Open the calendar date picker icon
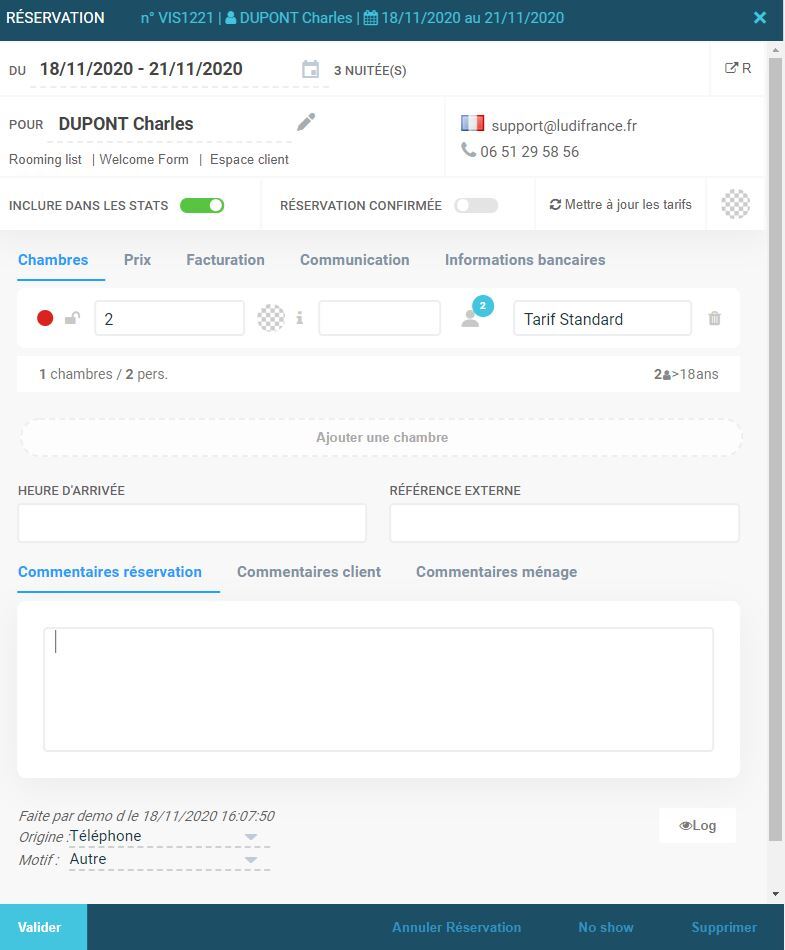The height and width of the screenshot is (950, 785). click(x=310, y=70)
